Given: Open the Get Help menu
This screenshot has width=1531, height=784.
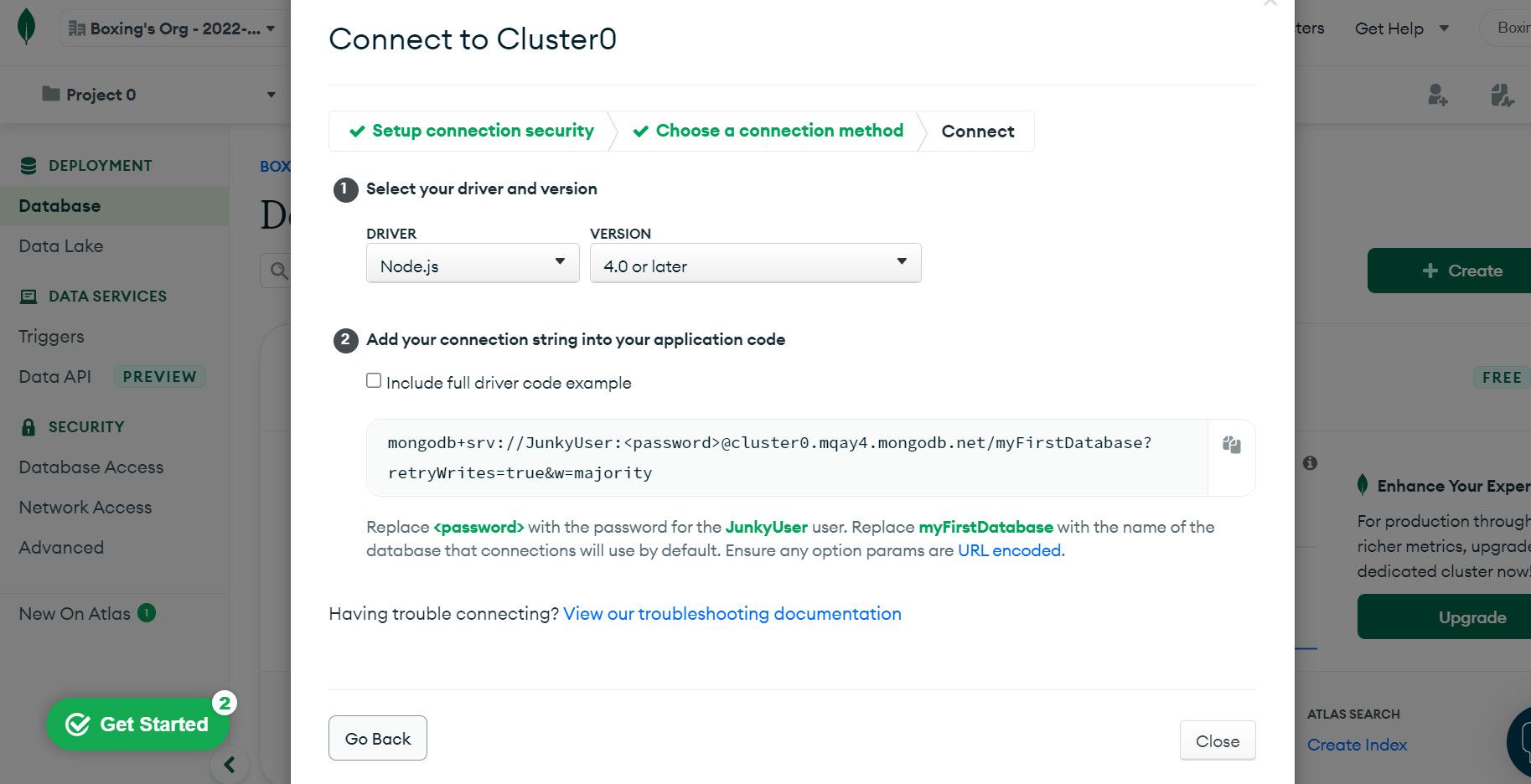Looking at the screenshot, I should coord(1401,28).
